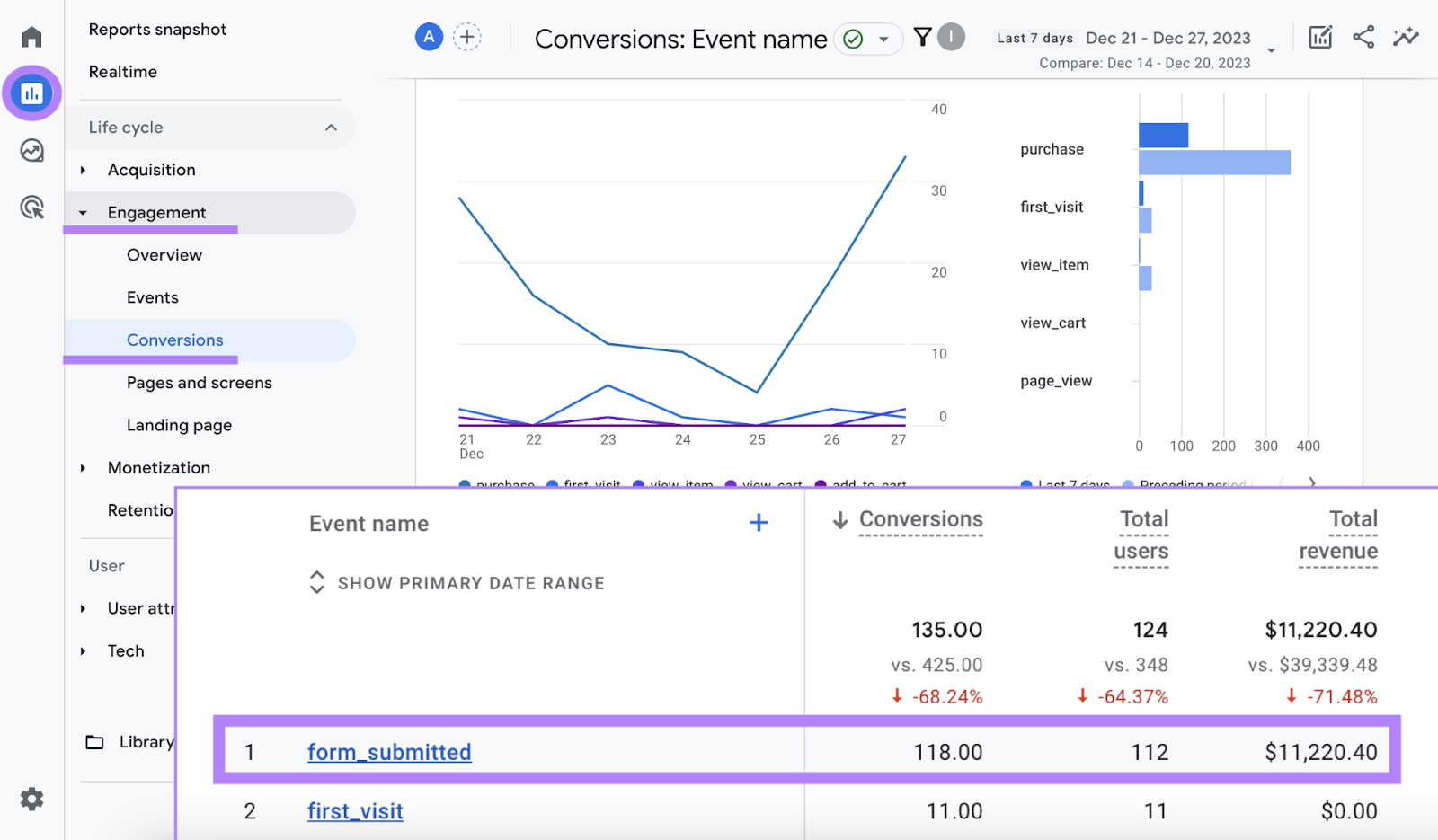This screenshot has width=1438, height=840.
Task: Open the Advertising section icon
Action: (32, 208)
